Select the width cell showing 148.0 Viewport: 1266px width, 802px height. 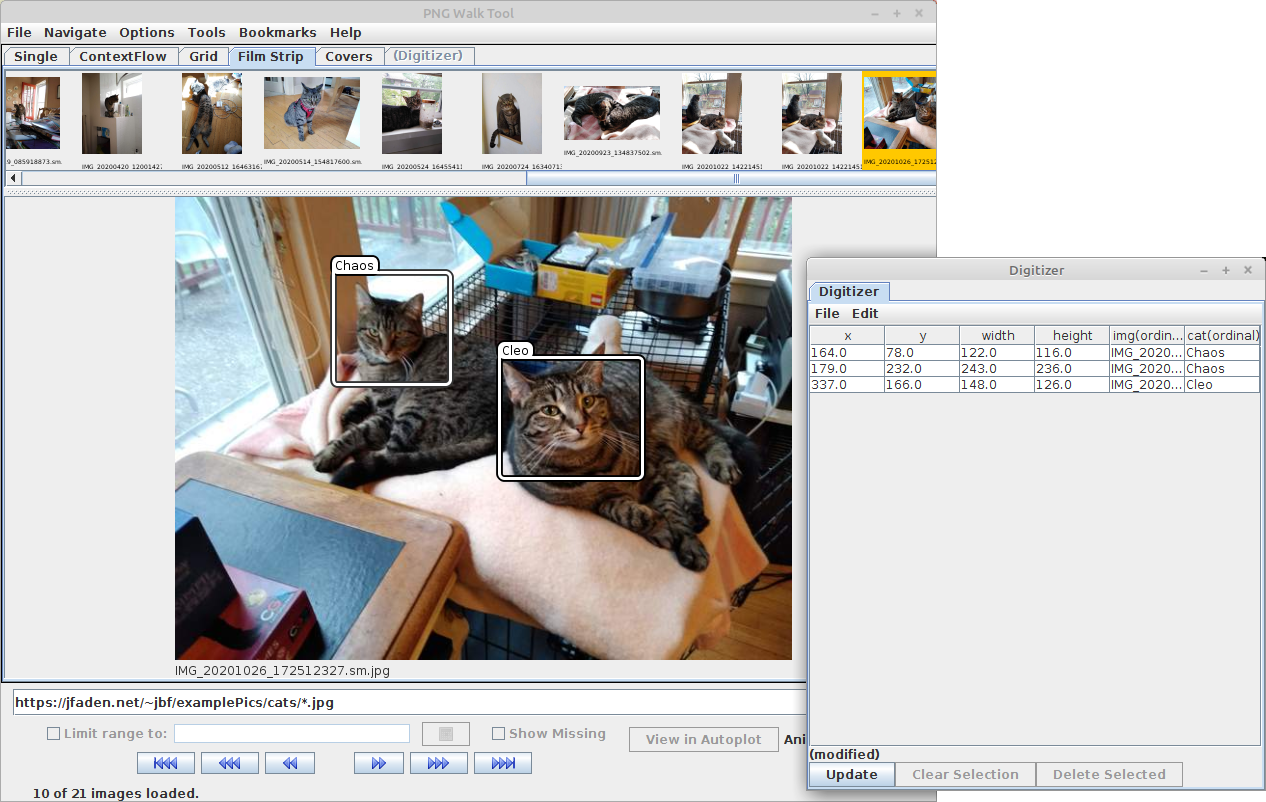coord(997,385)
